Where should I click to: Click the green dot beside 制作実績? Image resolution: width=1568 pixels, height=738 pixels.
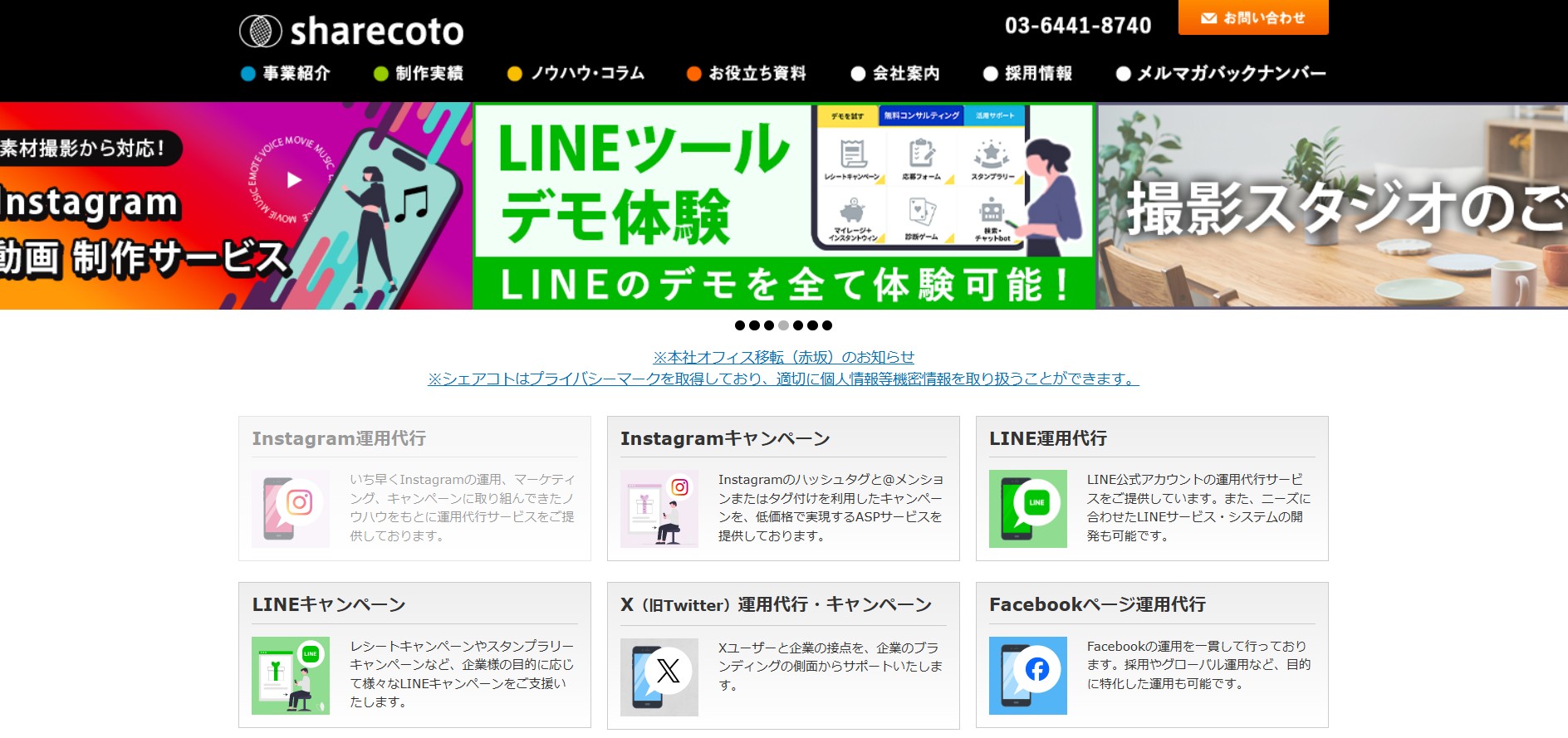(381, 74)
